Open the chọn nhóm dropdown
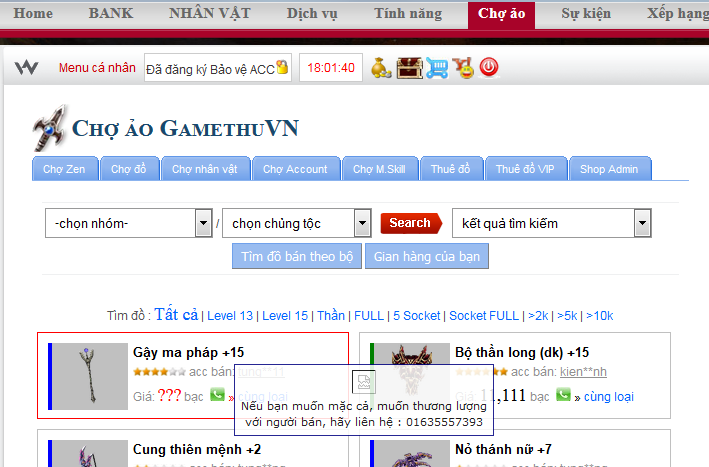Image resolution: width=709 pixels, height=467 pixels. click(129, 223)
